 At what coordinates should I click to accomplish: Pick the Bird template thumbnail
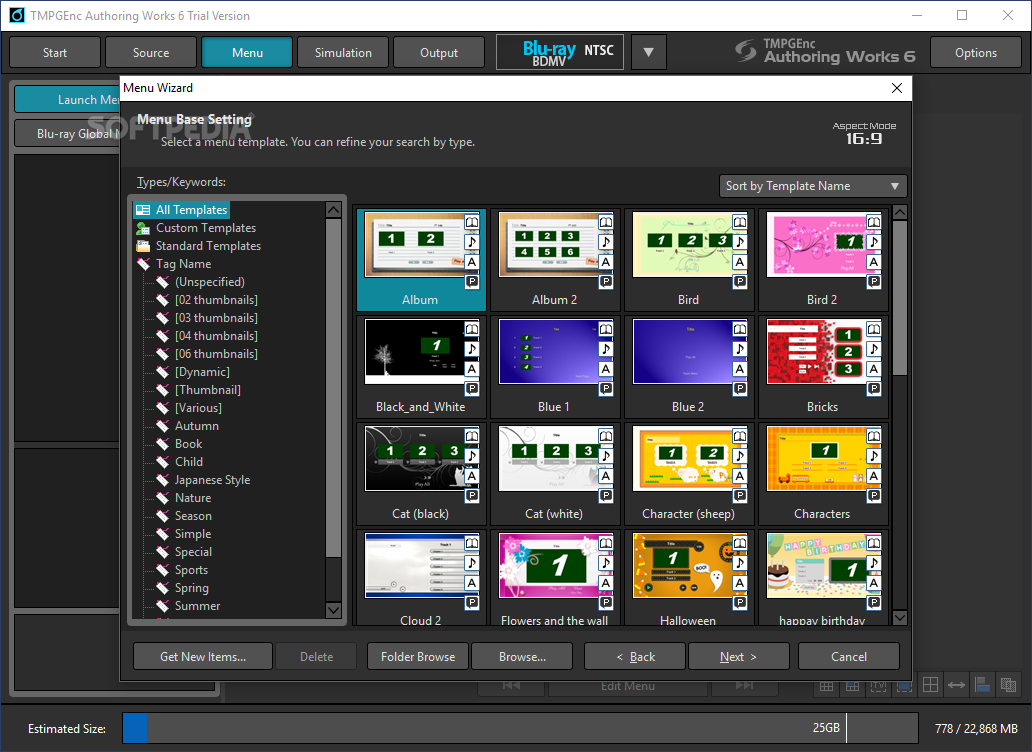tap(688, 259)
